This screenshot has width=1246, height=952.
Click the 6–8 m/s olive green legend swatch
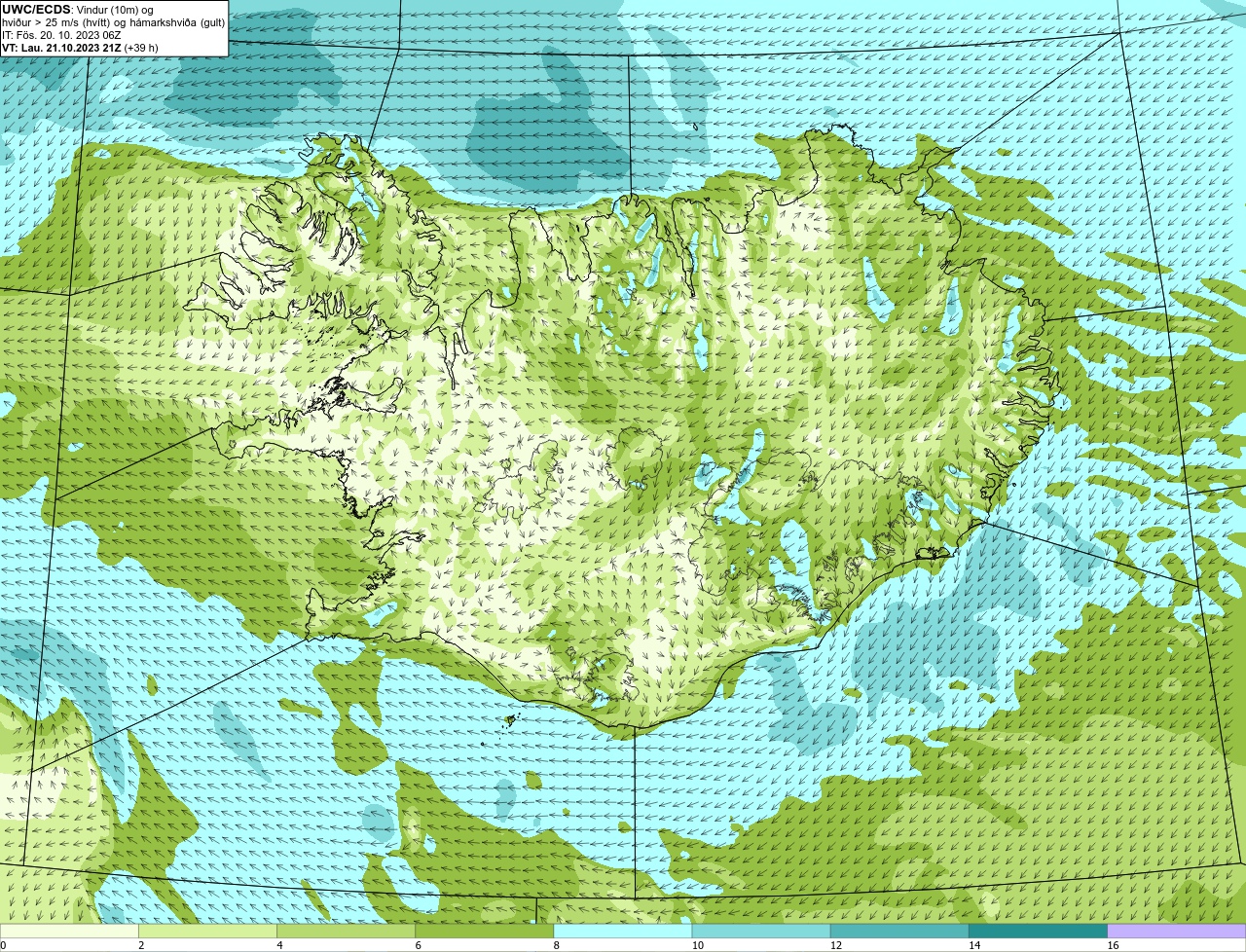pyautogui.click(x=485, y=931)
